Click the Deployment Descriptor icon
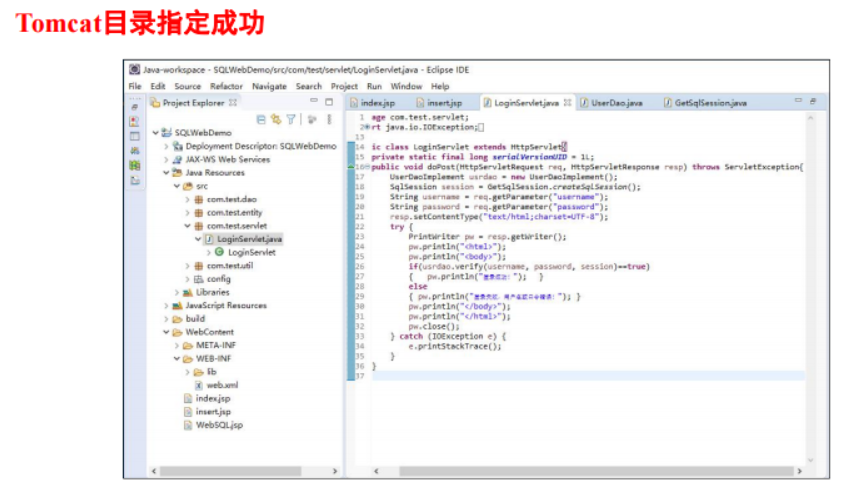 click(x=178, y=146)
